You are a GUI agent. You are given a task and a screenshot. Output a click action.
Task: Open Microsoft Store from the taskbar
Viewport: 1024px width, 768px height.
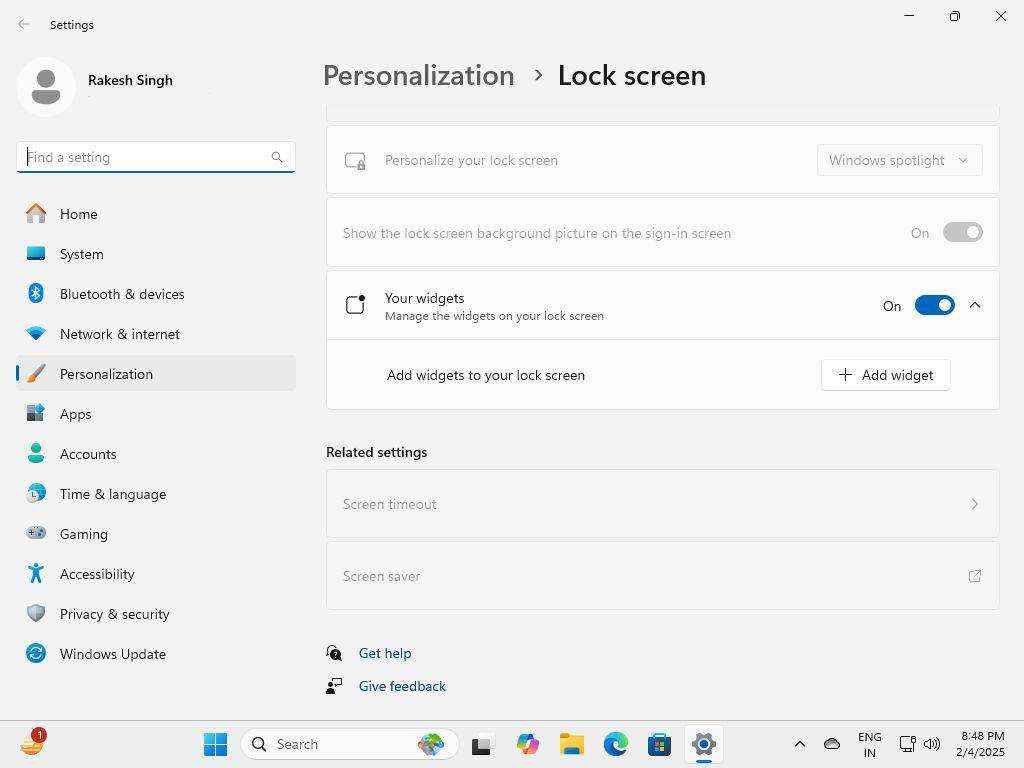pos(659,744)
